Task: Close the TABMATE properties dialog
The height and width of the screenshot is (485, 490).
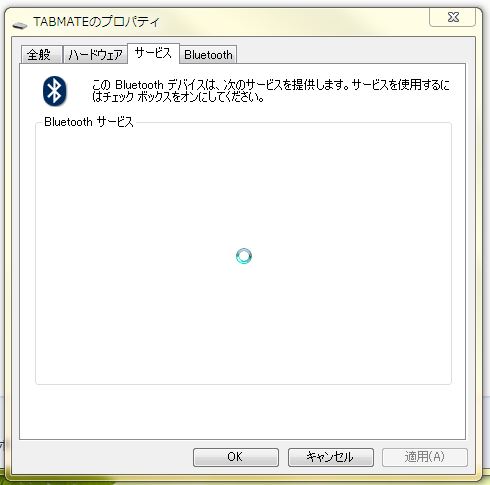Action: (x=453, y=17)
